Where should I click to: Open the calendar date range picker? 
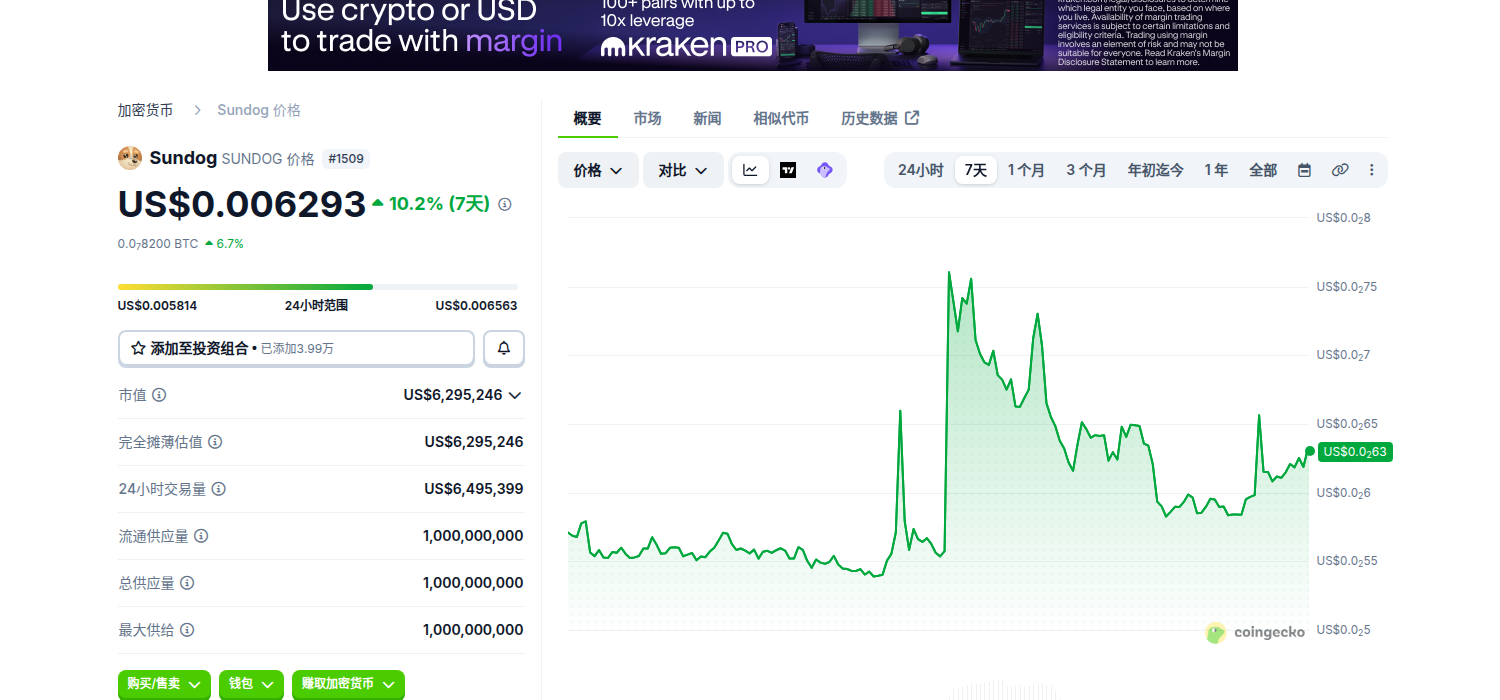[x=1304, y=170]
